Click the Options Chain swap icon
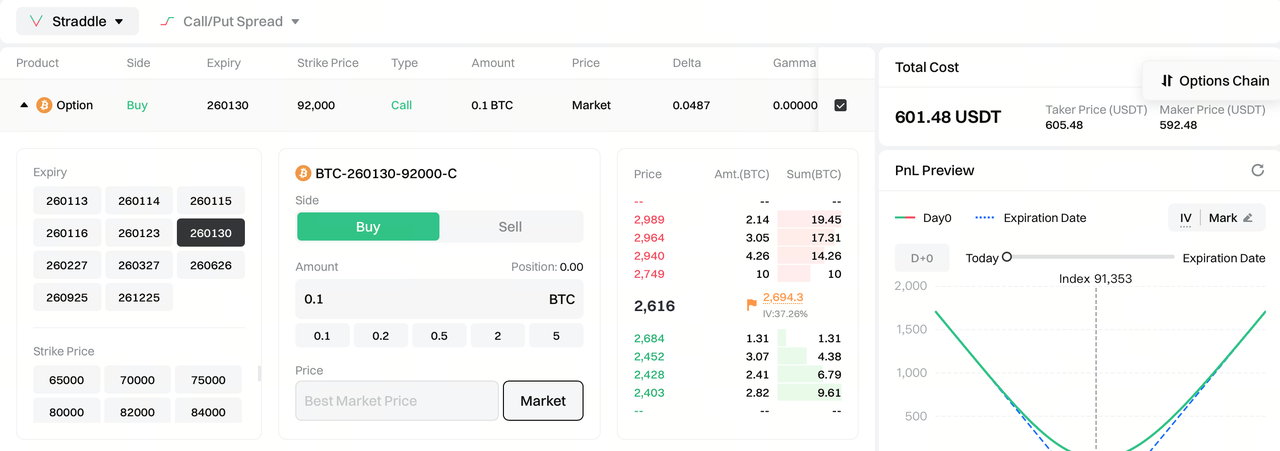The height and width of the screenshot is (451, 1280). tap(1166, 81)
